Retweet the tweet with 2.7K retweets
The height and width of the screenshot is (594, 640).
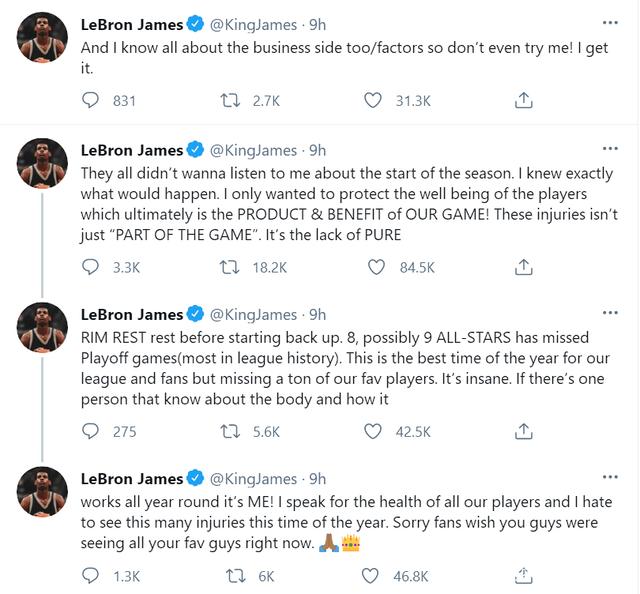click(x=227, y=100)
